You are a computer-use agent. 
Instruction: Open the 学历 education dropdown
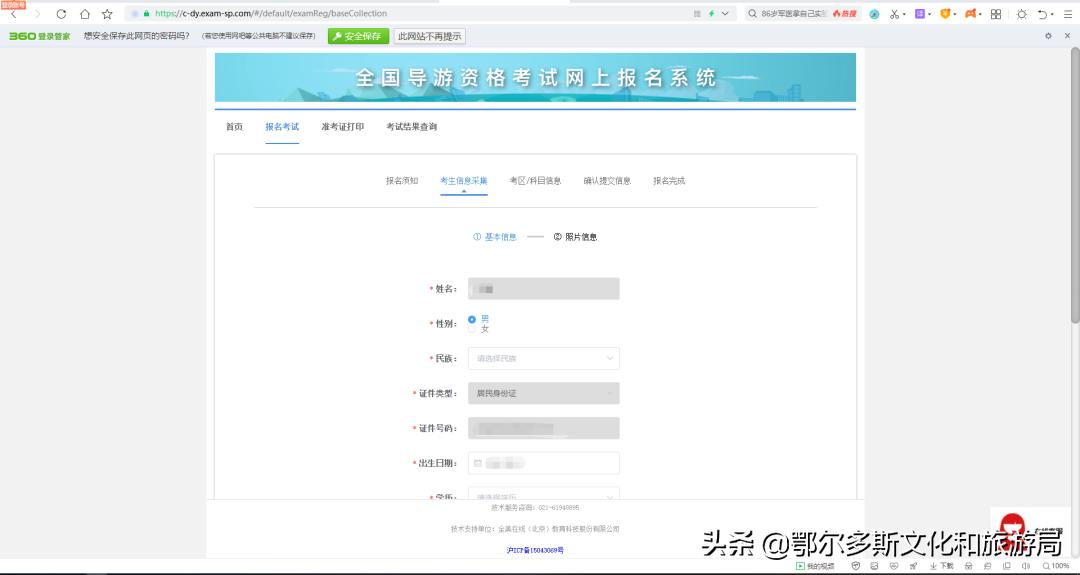pyautogui.click(x=543, y=493)
